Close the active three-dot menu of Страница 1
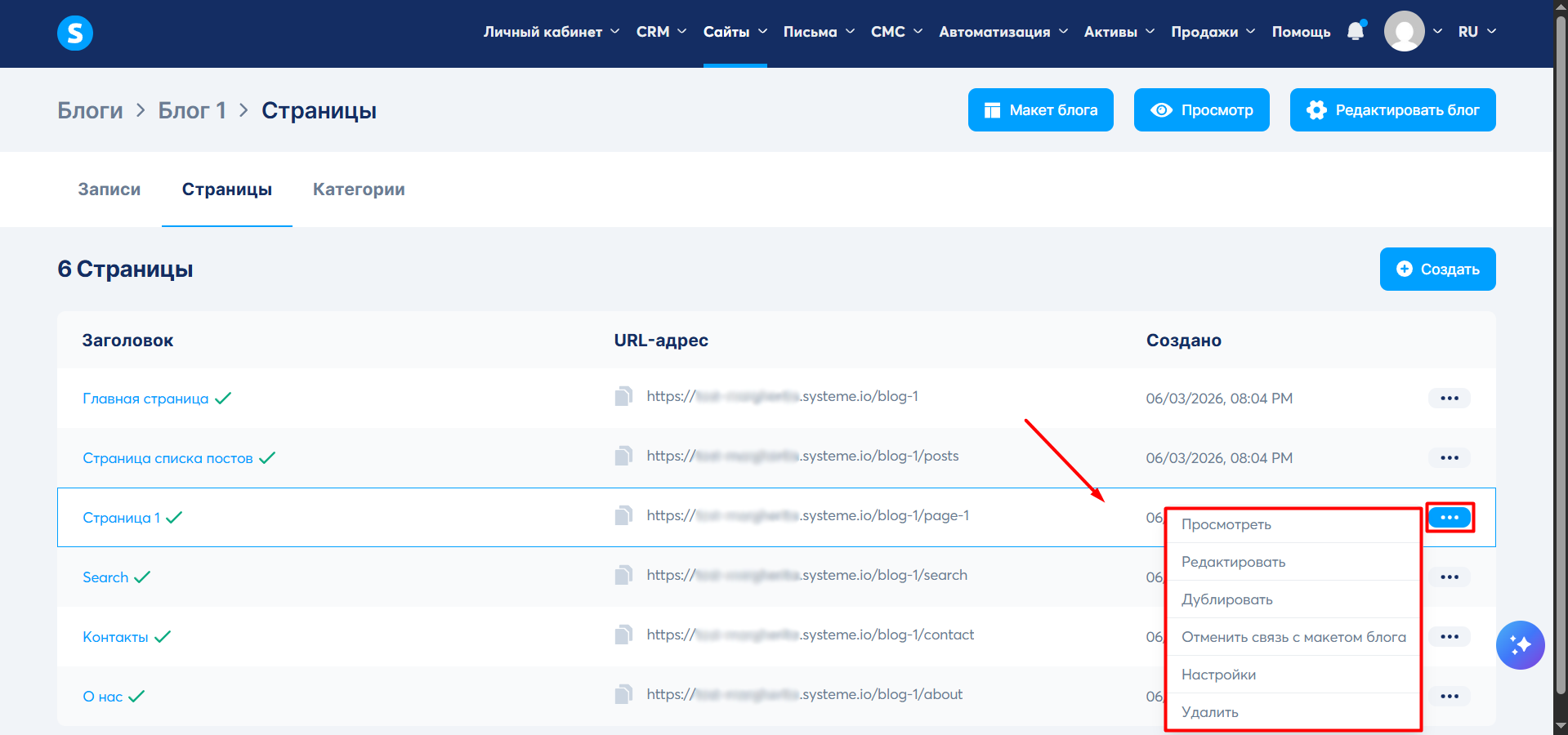 (x=1450, y=518)
